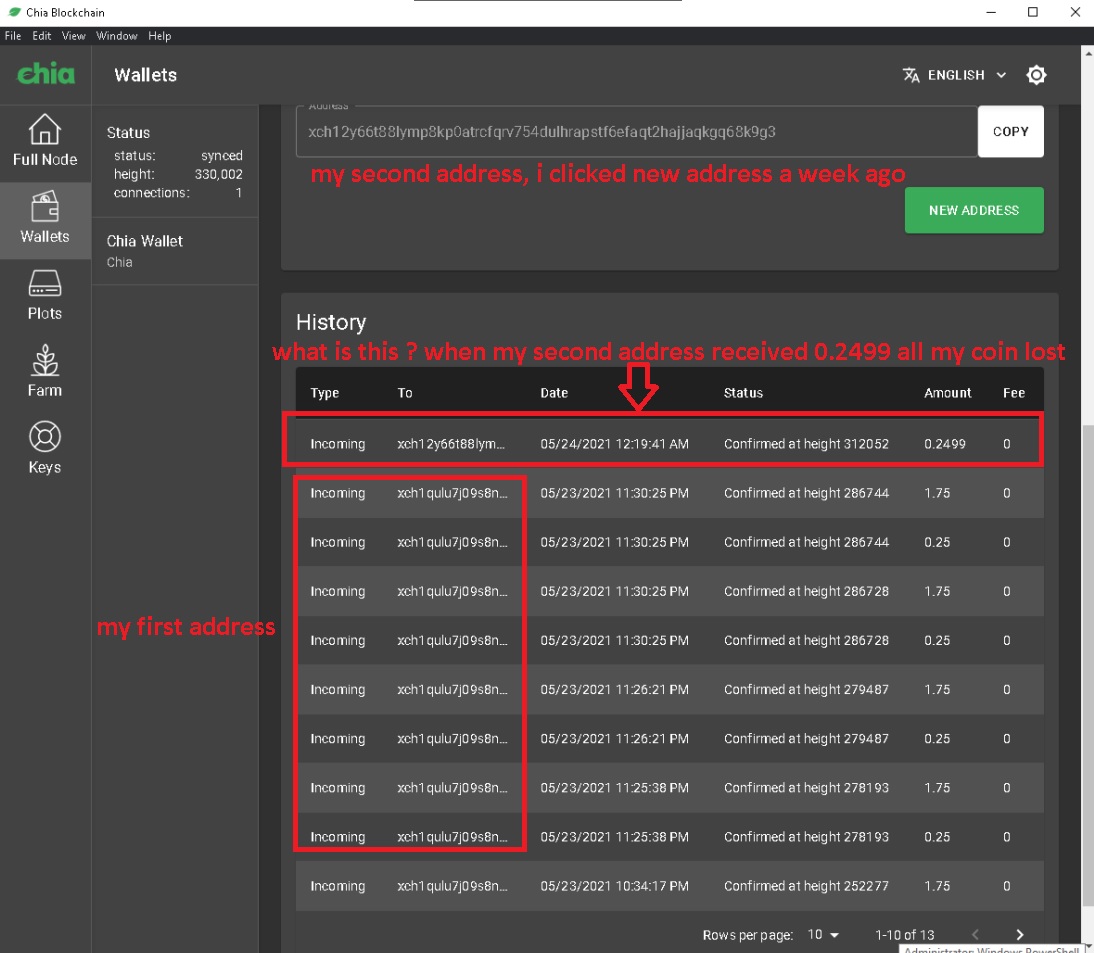
Task: Click the synced status value
Action: 222,156
